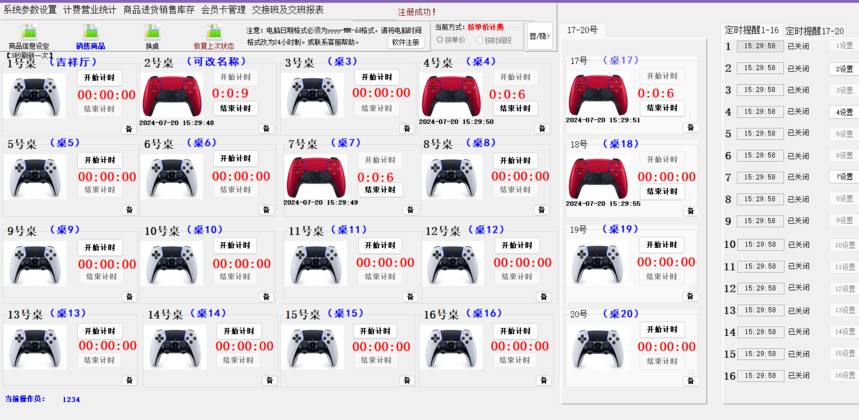Click the red controller image of table 18
Screen dimensions: 859x420
coord(597,178)
